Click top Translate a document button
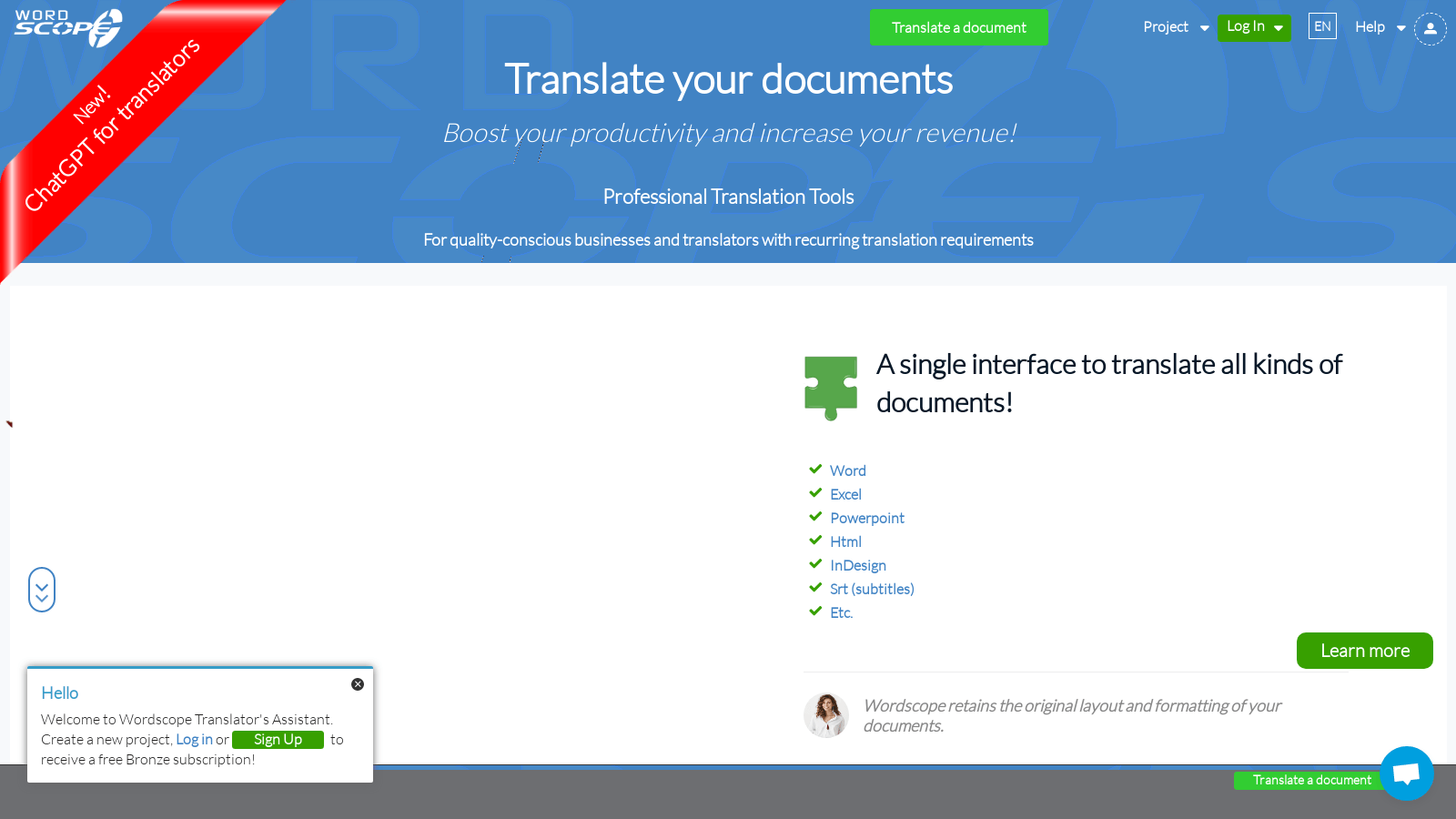 (959, 27)
